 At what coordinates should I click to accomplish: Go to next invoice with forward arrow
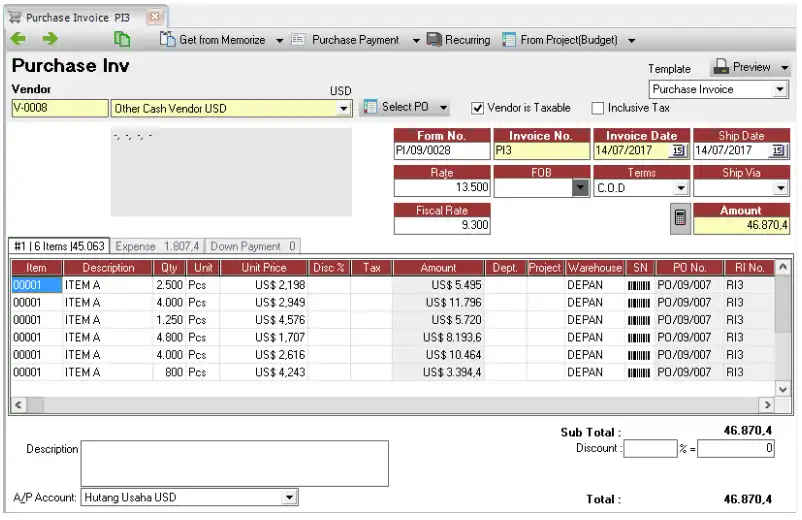[x=50, y=38]
